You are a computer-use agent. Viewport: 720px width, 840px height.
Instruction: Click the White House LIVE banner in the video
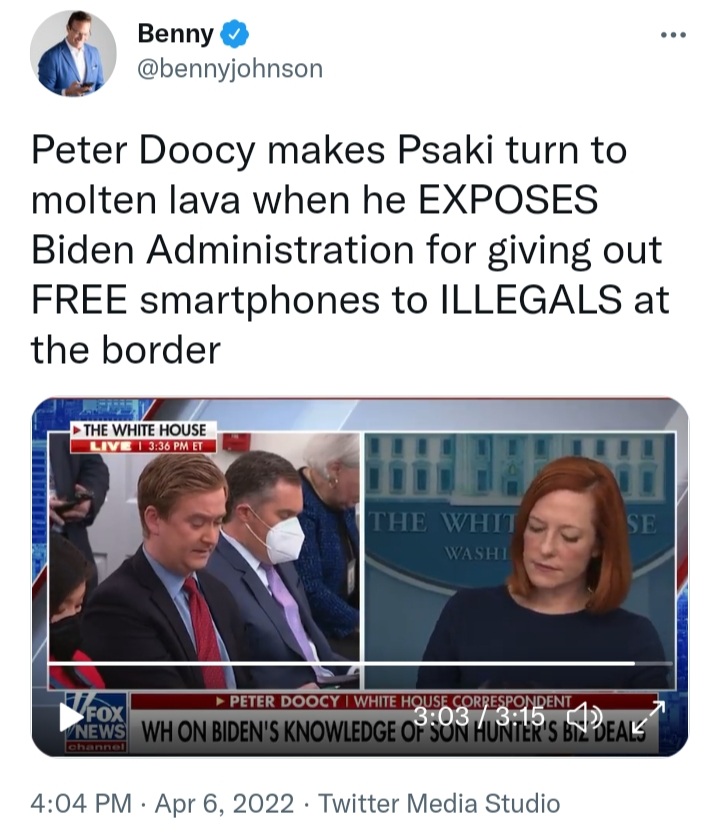click(144, 437)
